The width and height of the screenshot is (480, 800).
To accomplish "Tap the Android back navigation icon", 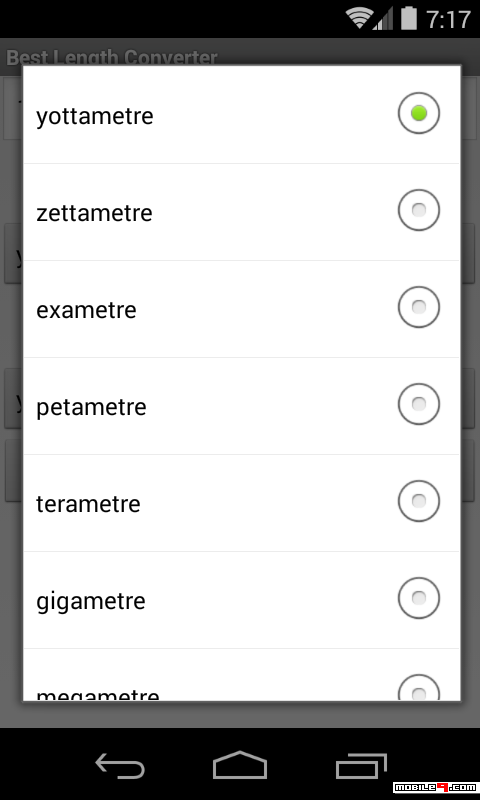I will (120, 766).
